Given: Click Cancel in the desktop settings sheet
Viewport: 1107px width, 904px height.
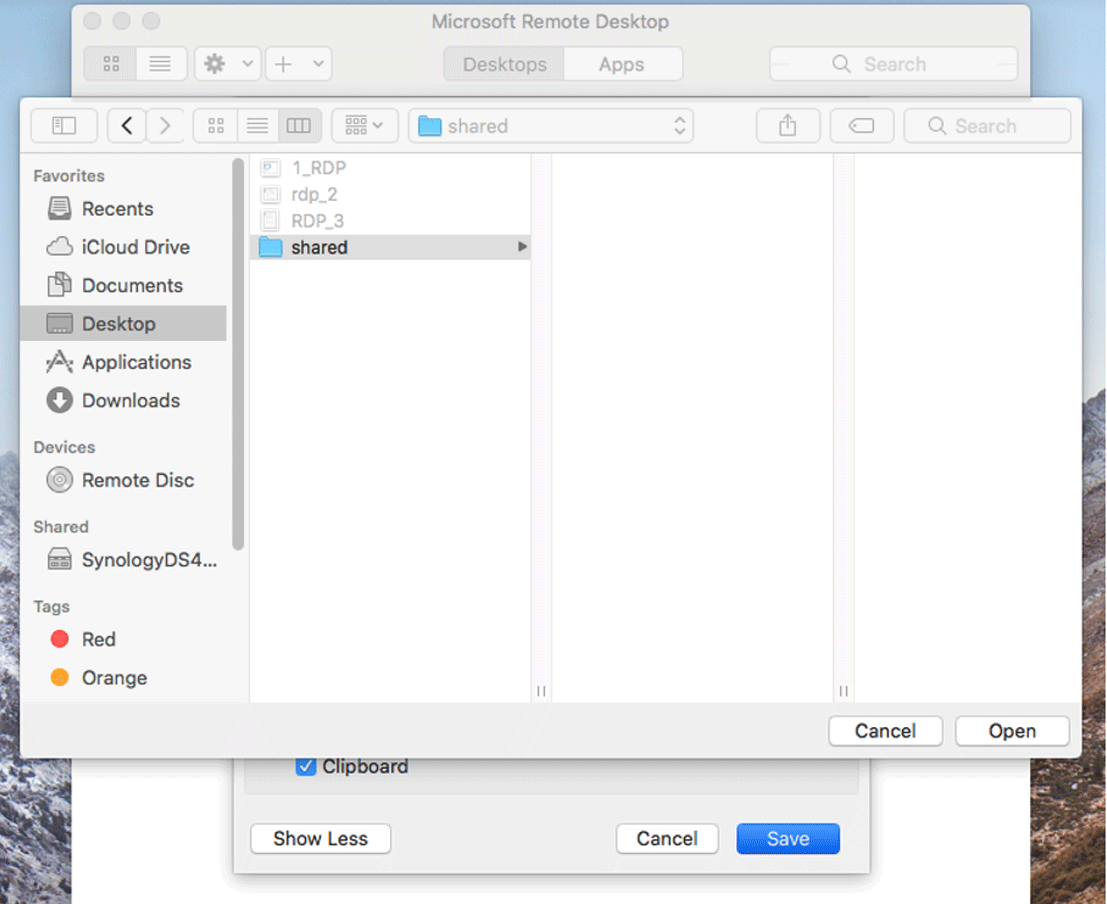Looking at the screenshot, I should [667, 839].
